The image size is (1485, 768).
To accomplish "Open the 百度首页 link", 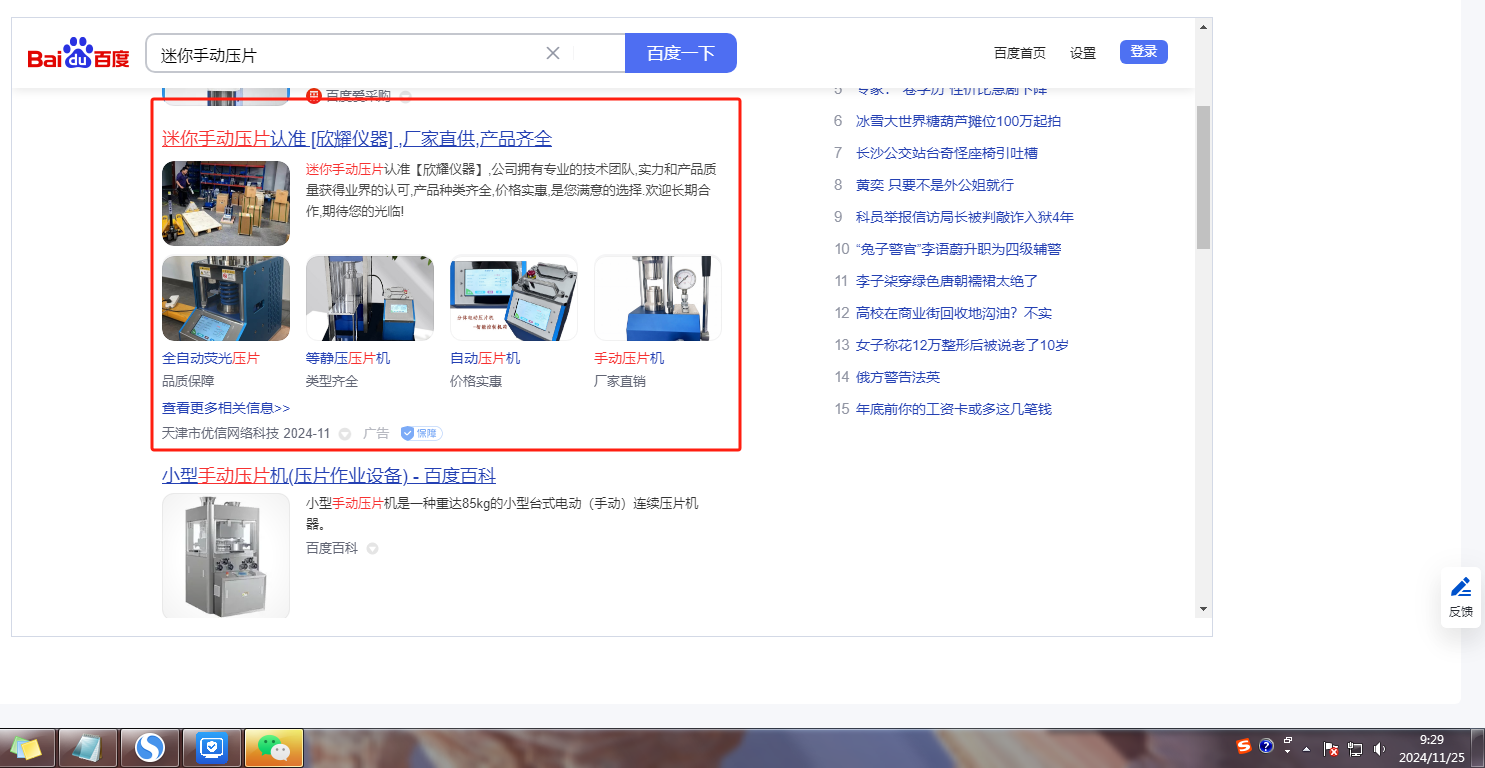I will [1020, 53].
